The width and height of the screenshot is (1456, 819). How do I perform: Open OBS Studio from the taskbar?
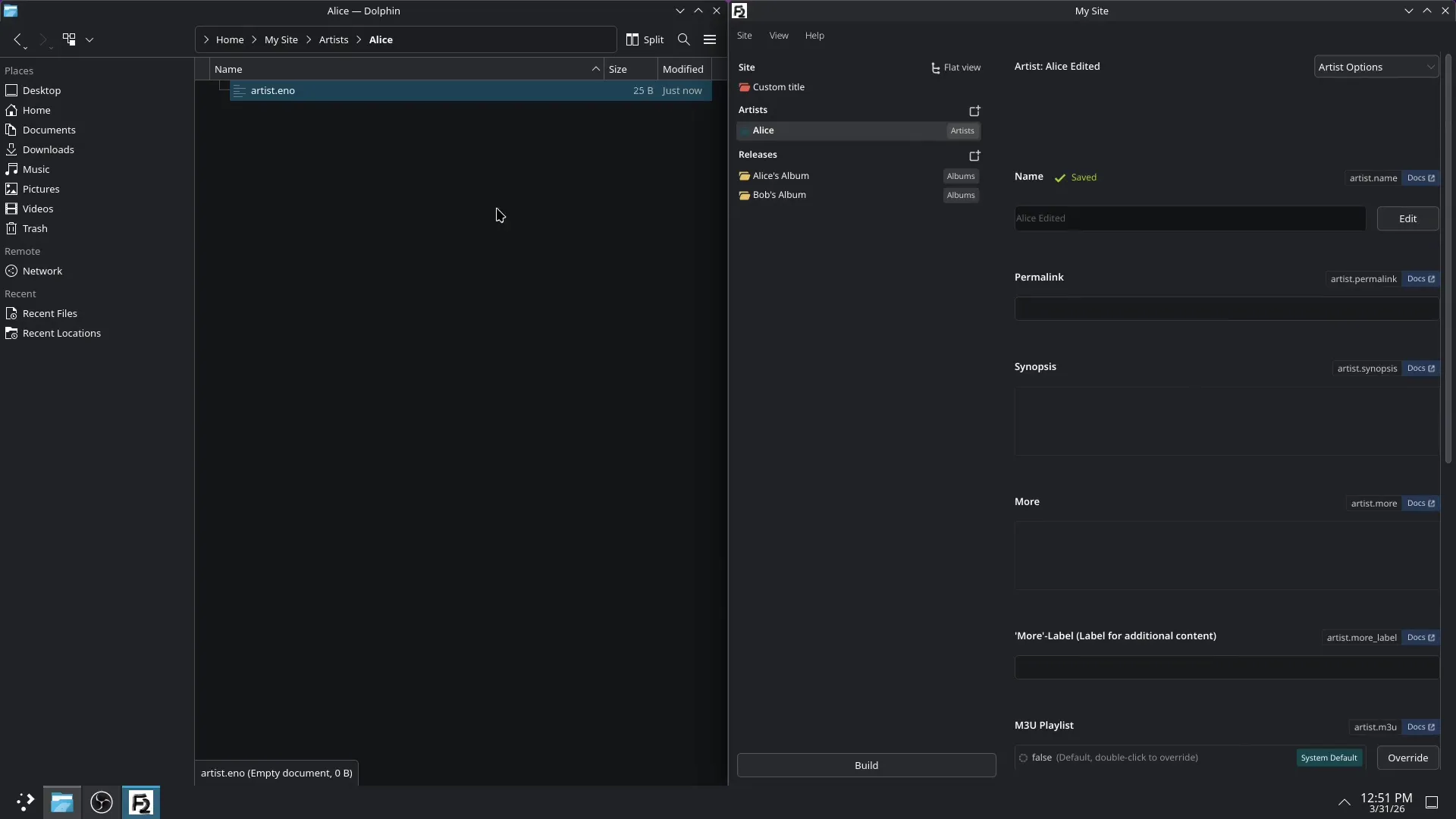[101, 802]
